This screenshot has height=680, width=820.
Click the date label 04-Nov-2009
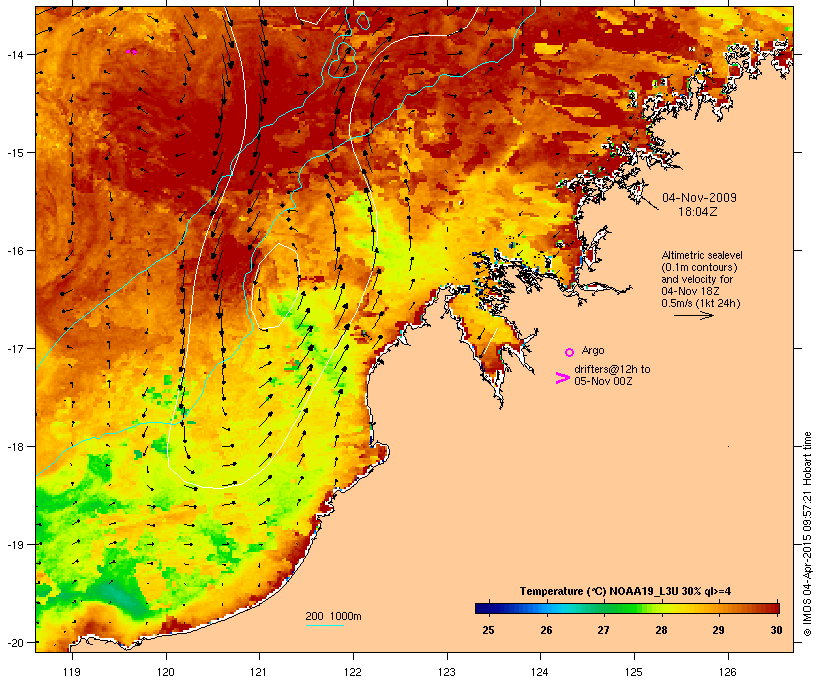[x=699, y=198]
